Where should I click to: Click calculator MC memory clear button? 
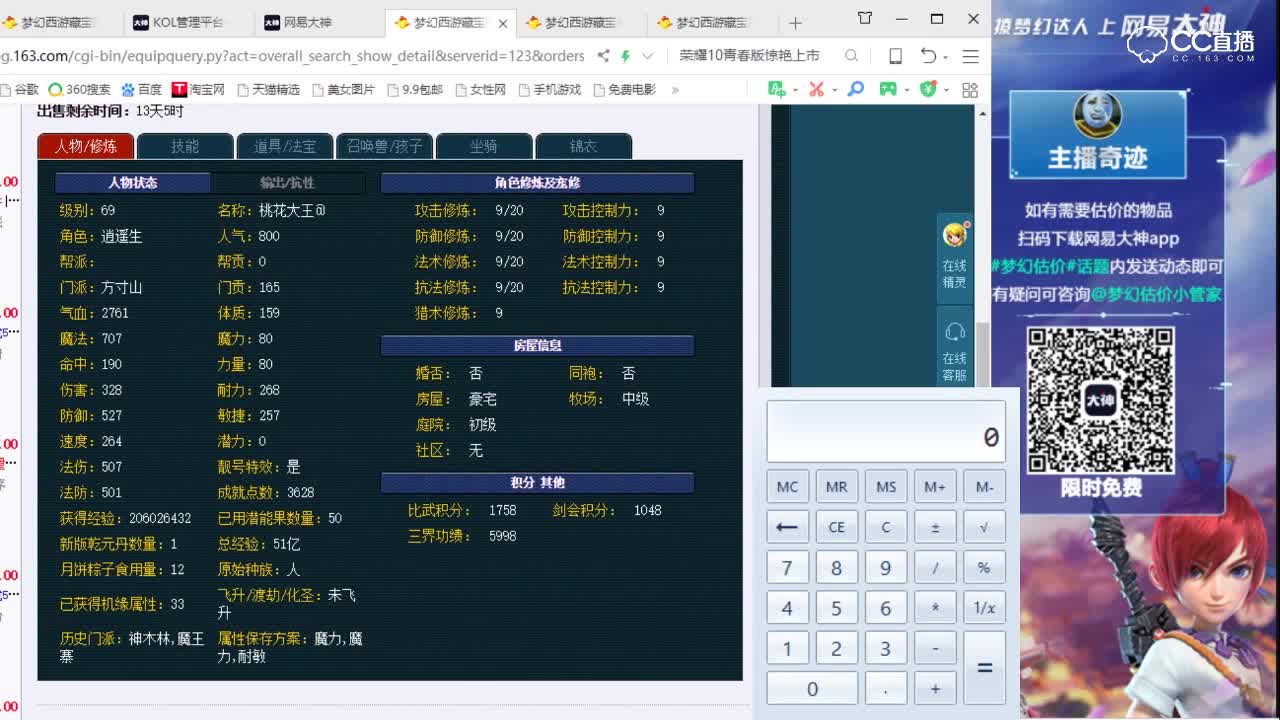coord(787,486)
